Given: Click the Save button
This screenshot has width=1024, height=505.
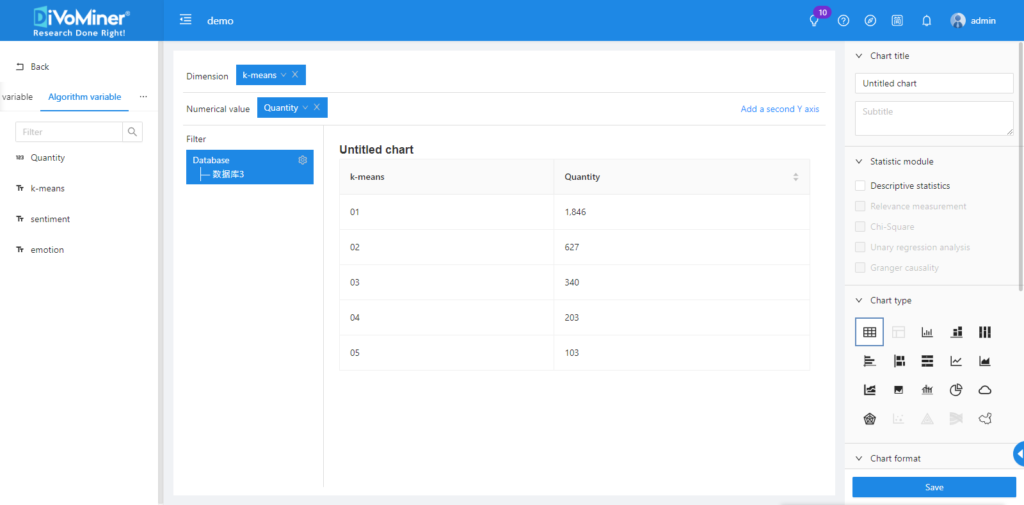Looking at the screenshot, I should pyautogui.click(x=933, y=487).
